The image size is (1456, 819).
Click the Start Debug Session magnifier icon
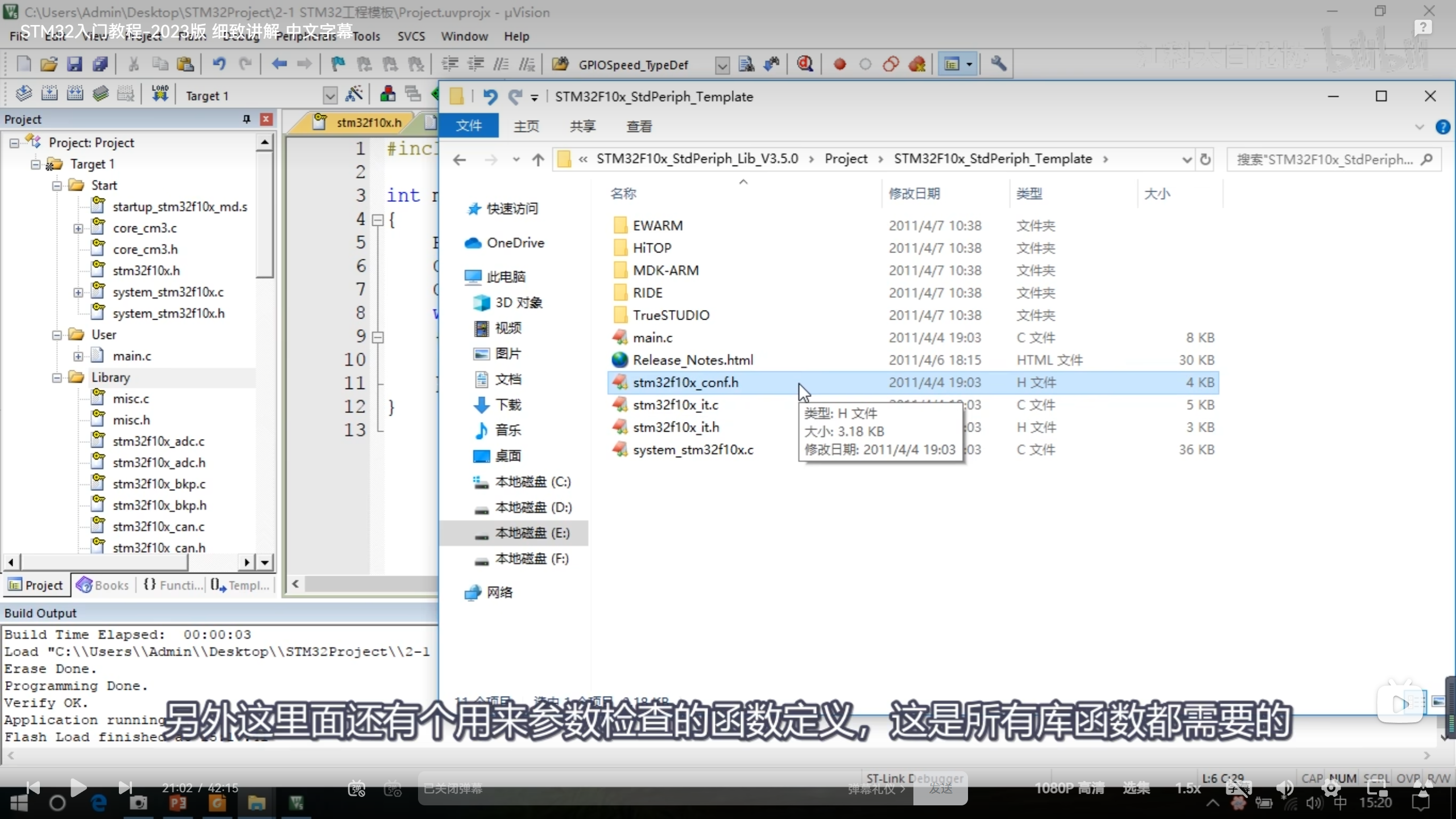tap(805, 64)
